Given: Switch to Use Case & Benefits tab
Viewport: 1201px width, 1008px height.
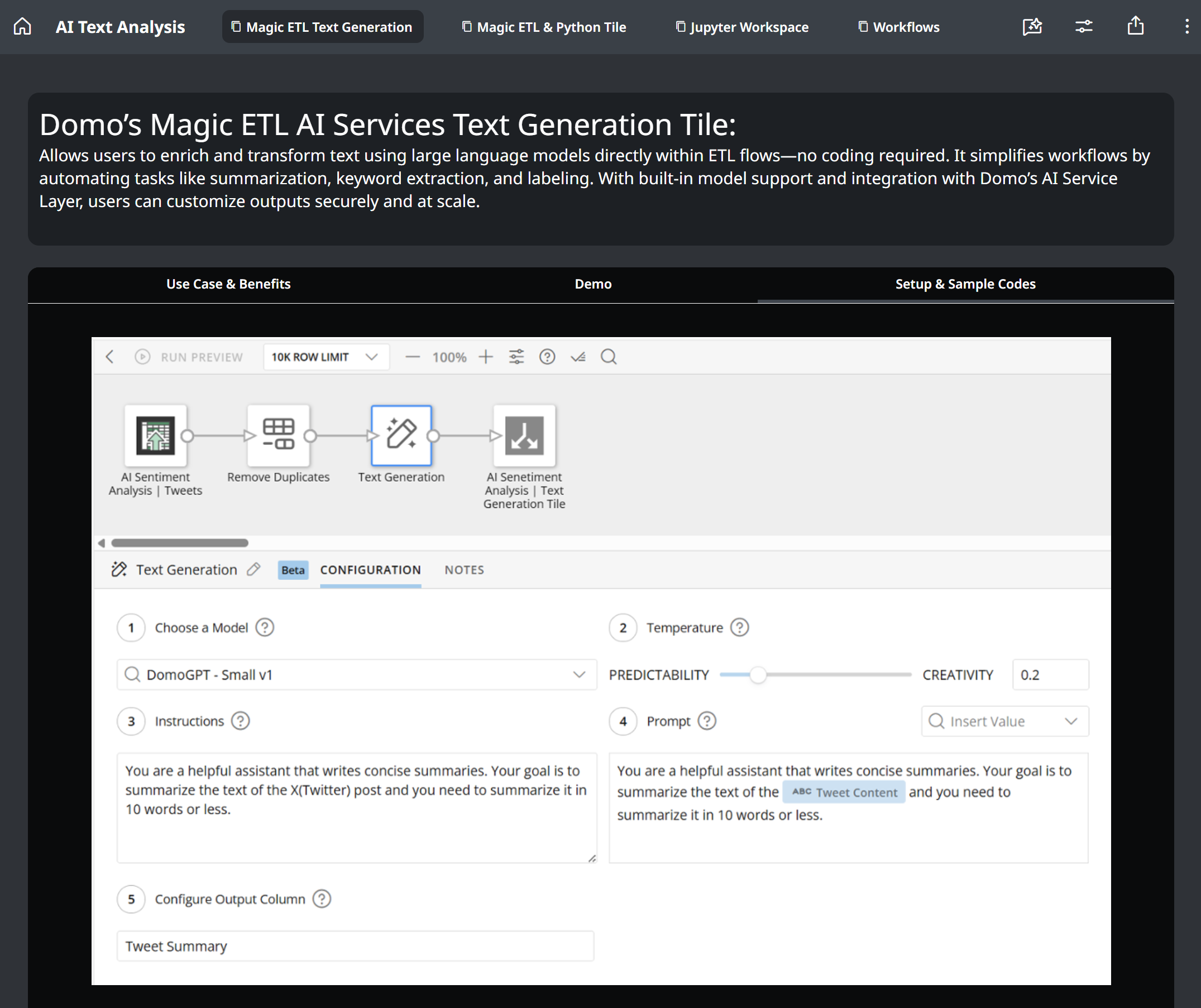Looking at the screenshot, I should (228, 284).
